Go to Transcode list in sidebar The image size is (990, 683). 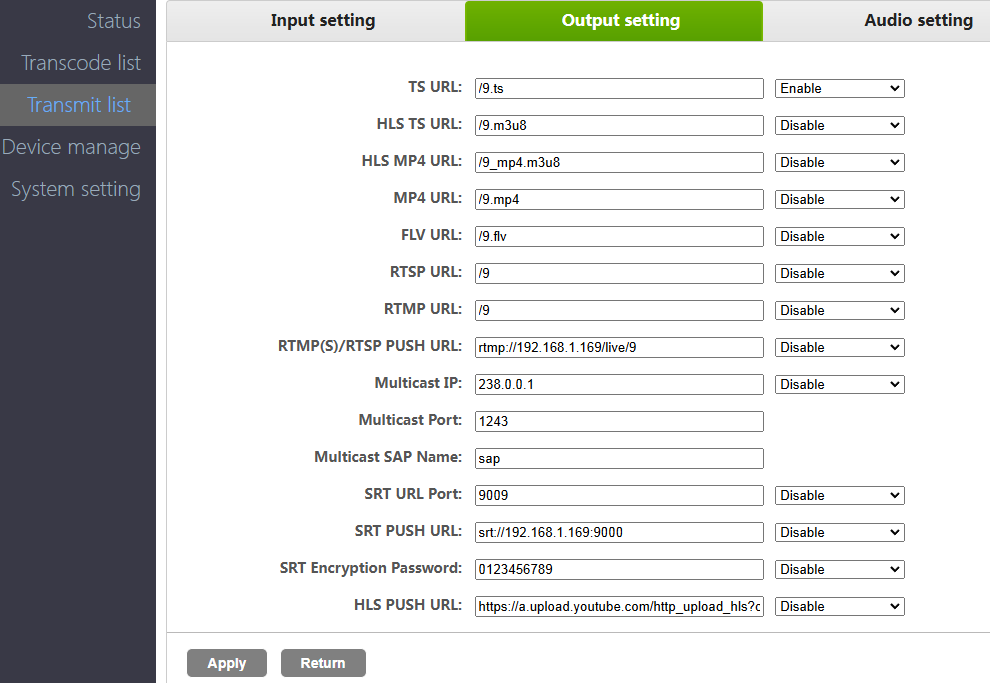[x=81, y=63]
